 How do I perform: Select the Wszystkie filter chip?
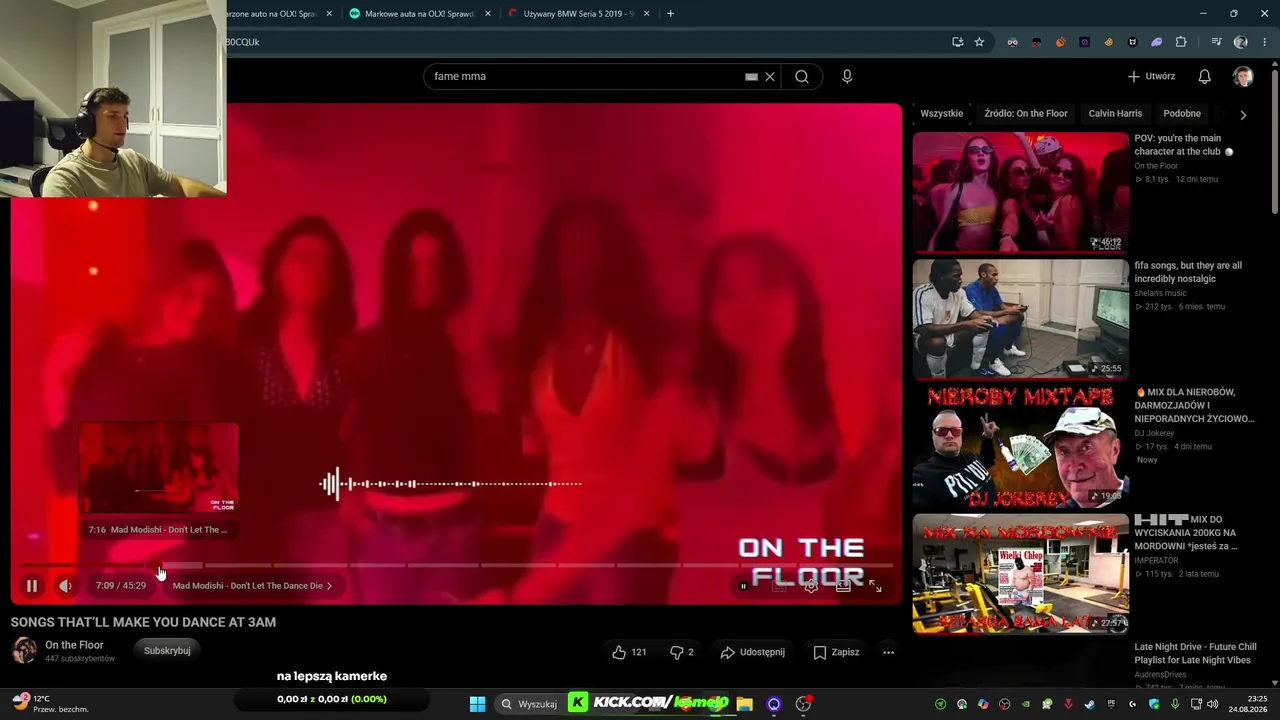click(x=942, y=114)
